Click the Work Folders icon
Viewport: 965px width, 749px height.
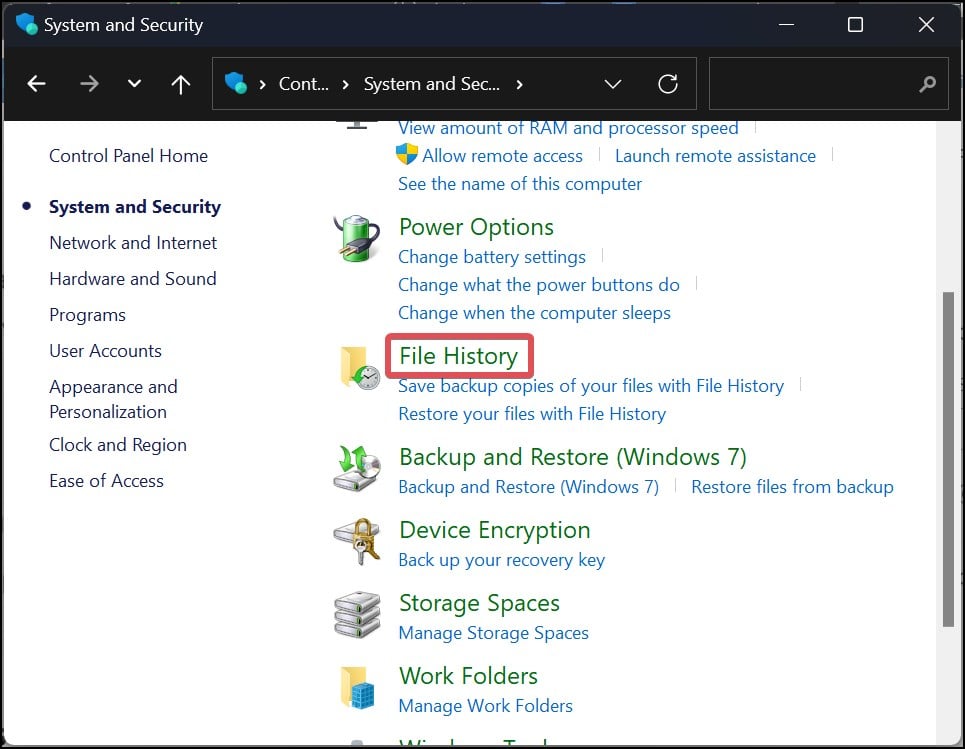tap(357, 688)
